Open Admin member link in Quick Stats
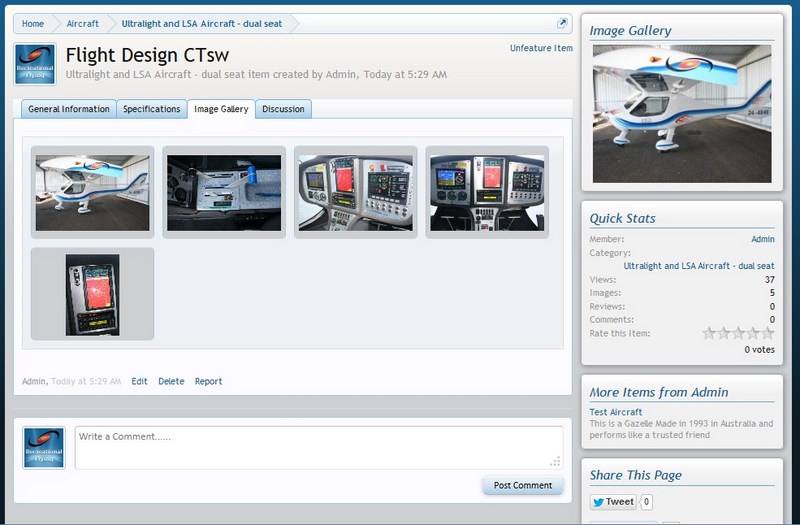 pyautogui.click(x=763, y=239)
